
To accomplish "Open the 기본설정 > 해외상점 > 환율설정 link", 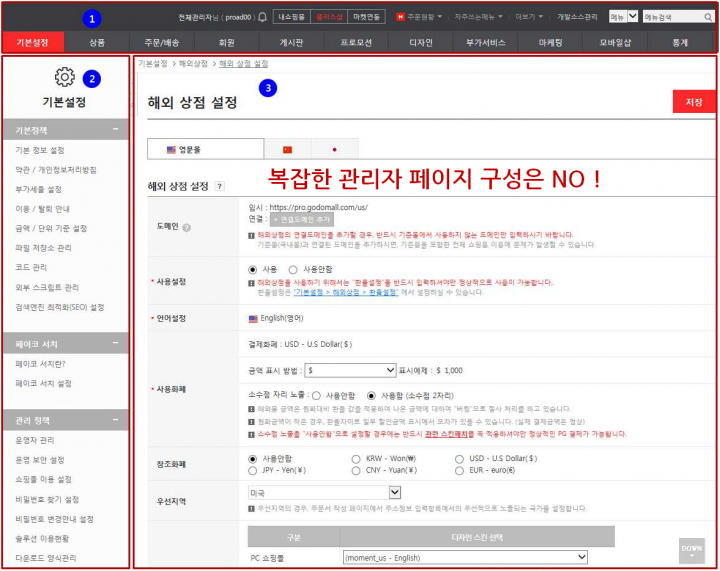I will pos(346,292).
